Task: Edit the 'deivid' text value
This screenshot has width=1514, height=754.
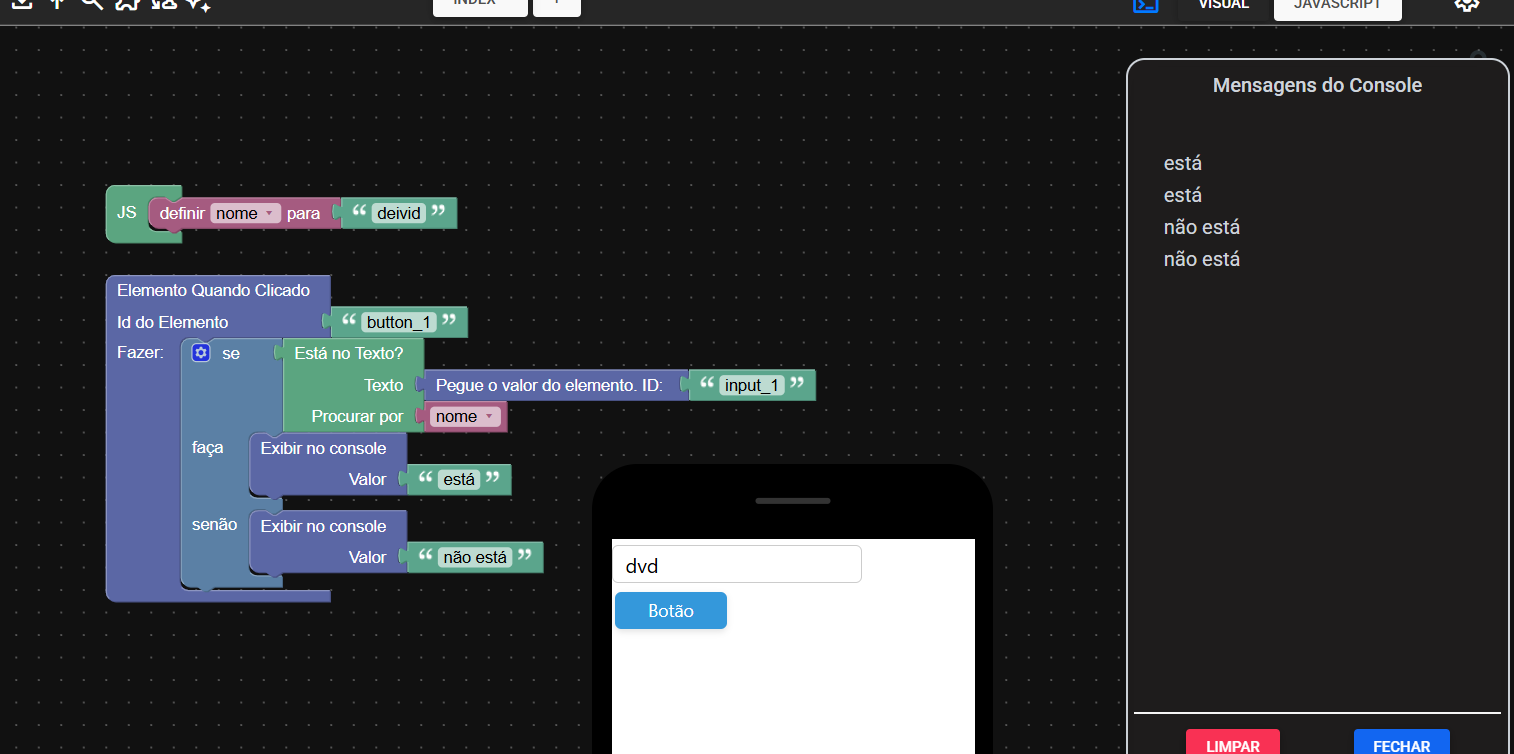Action: point(399,213)
